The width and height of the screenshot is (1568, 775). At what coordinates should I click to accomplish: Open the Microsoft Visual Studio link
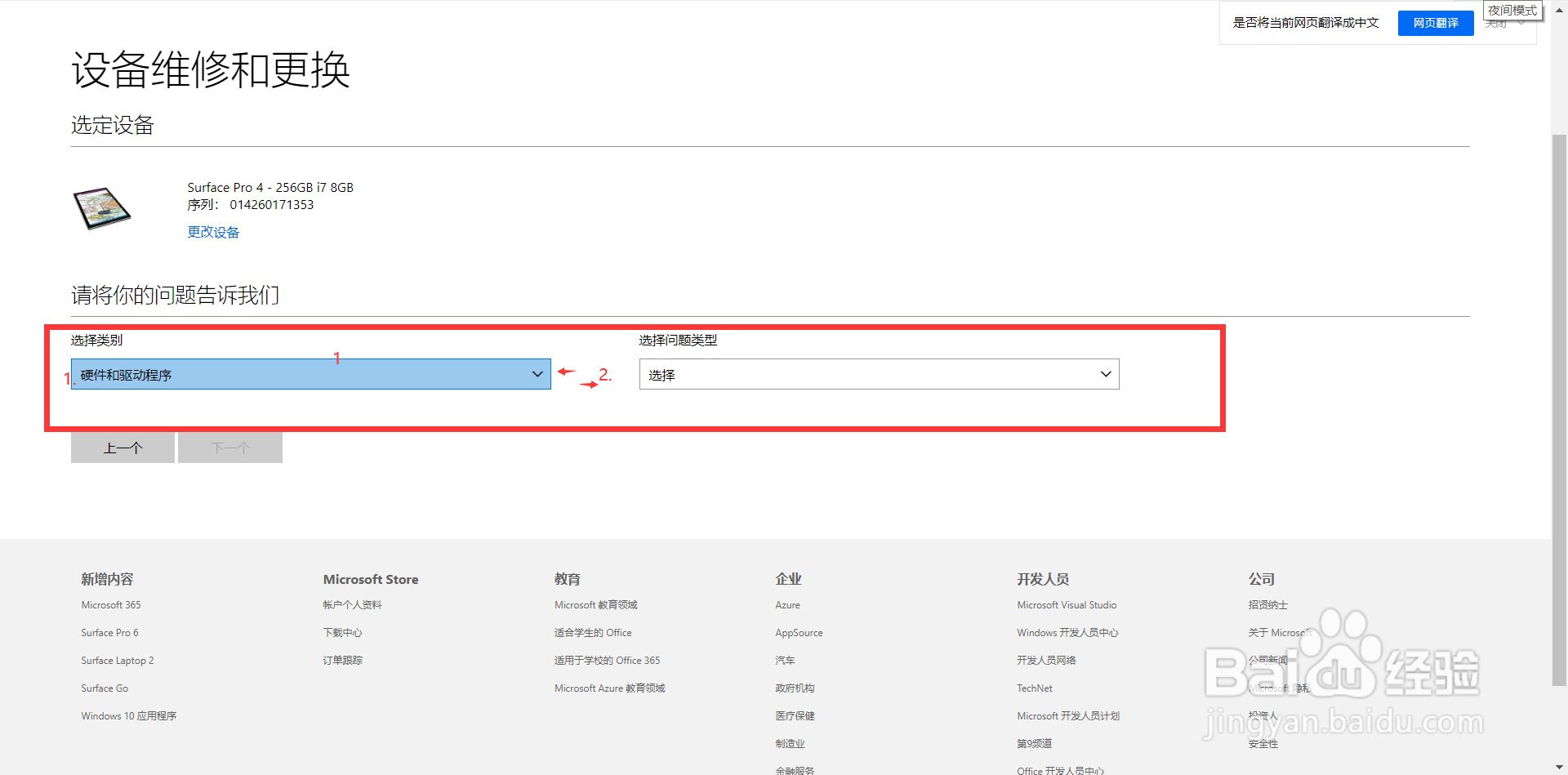[x=1067, y=605]
